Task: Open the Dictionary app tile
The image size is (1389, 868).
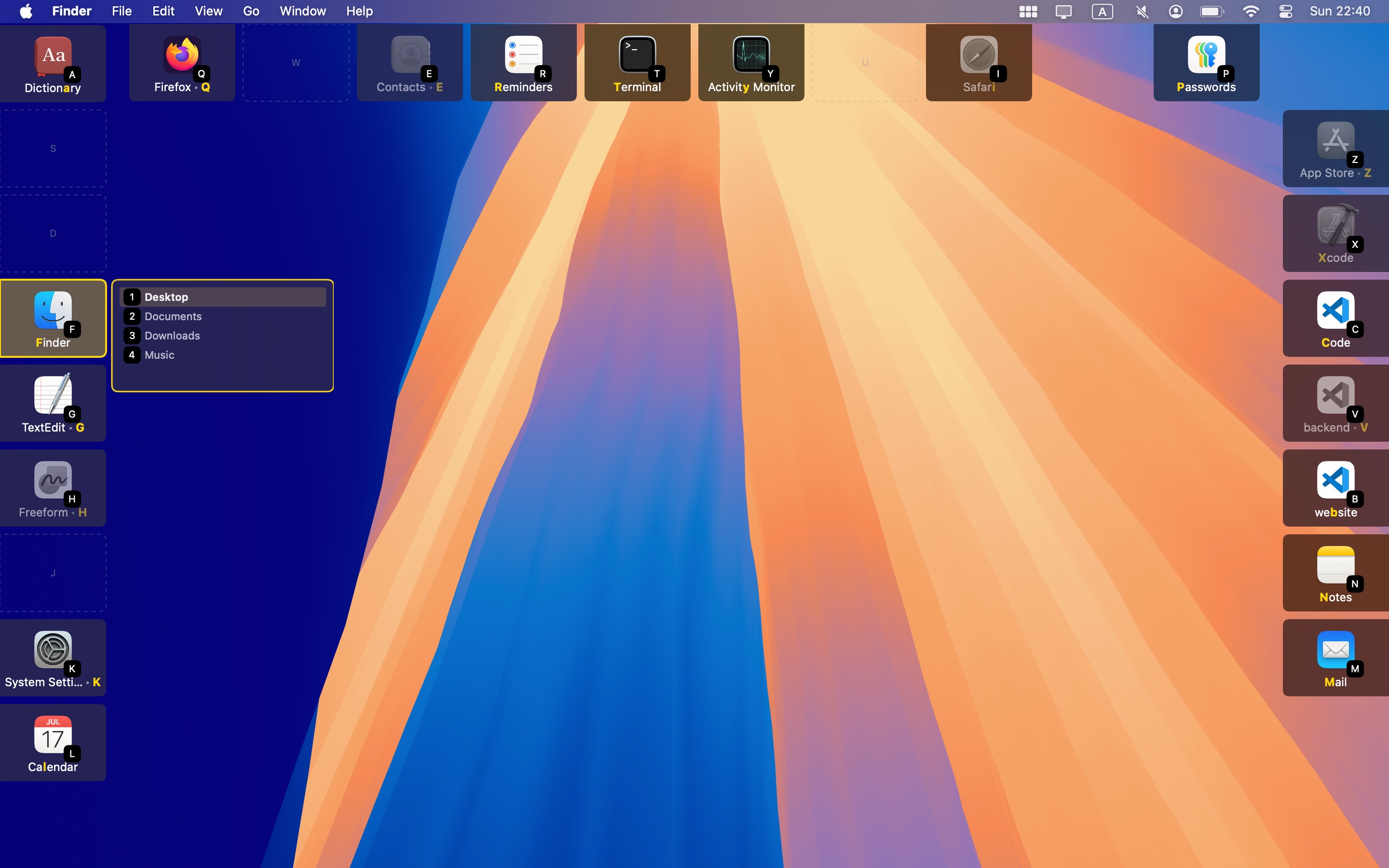Action: pyautogui.click(x=53, y=63)
